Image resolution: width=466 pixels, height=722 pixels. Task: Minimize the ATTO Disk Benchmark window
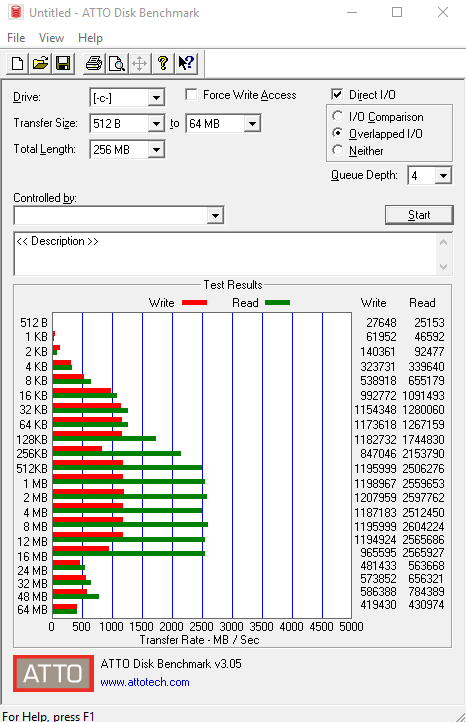[x=352, y=12]
